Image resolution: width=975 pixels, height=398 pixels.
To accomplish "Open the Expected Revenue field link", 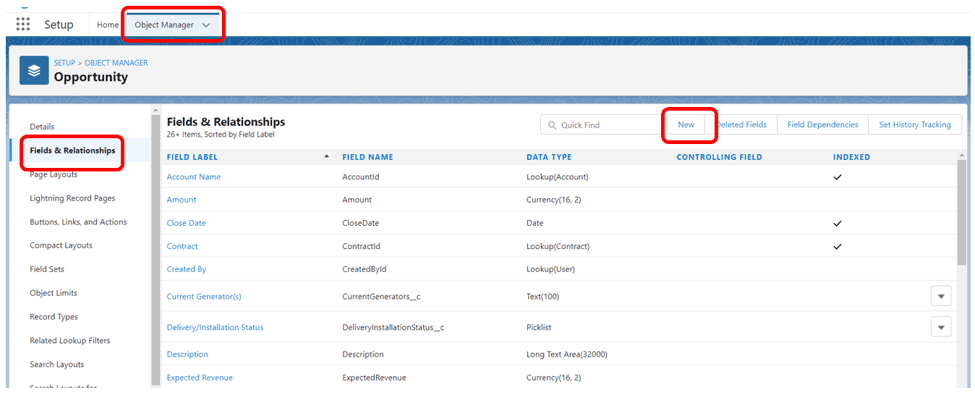I will pyautogui.click(x=200, y=377).
